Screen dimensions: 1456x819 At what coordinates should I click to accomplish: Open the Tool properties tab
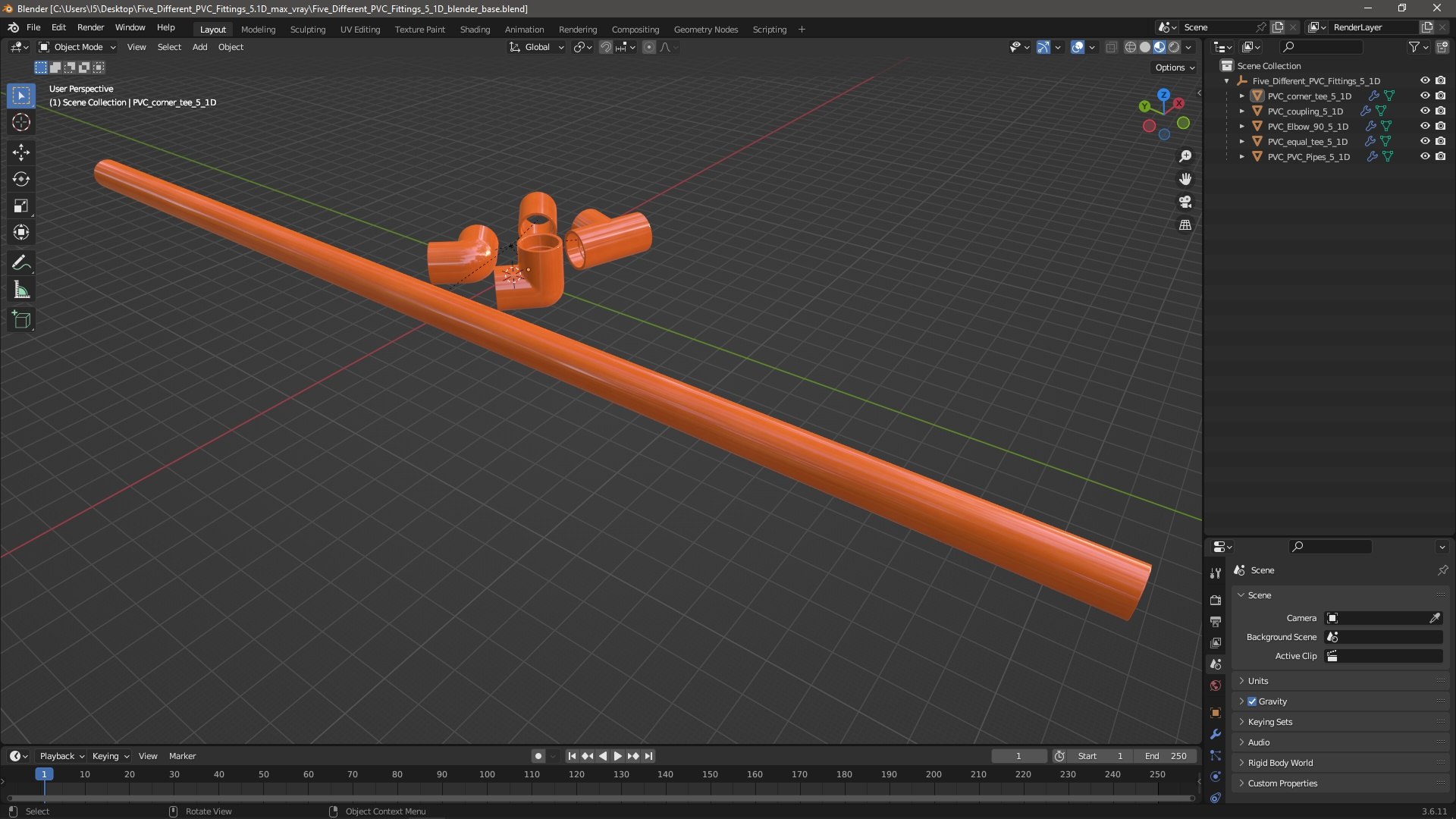[x=1216, y=573]
